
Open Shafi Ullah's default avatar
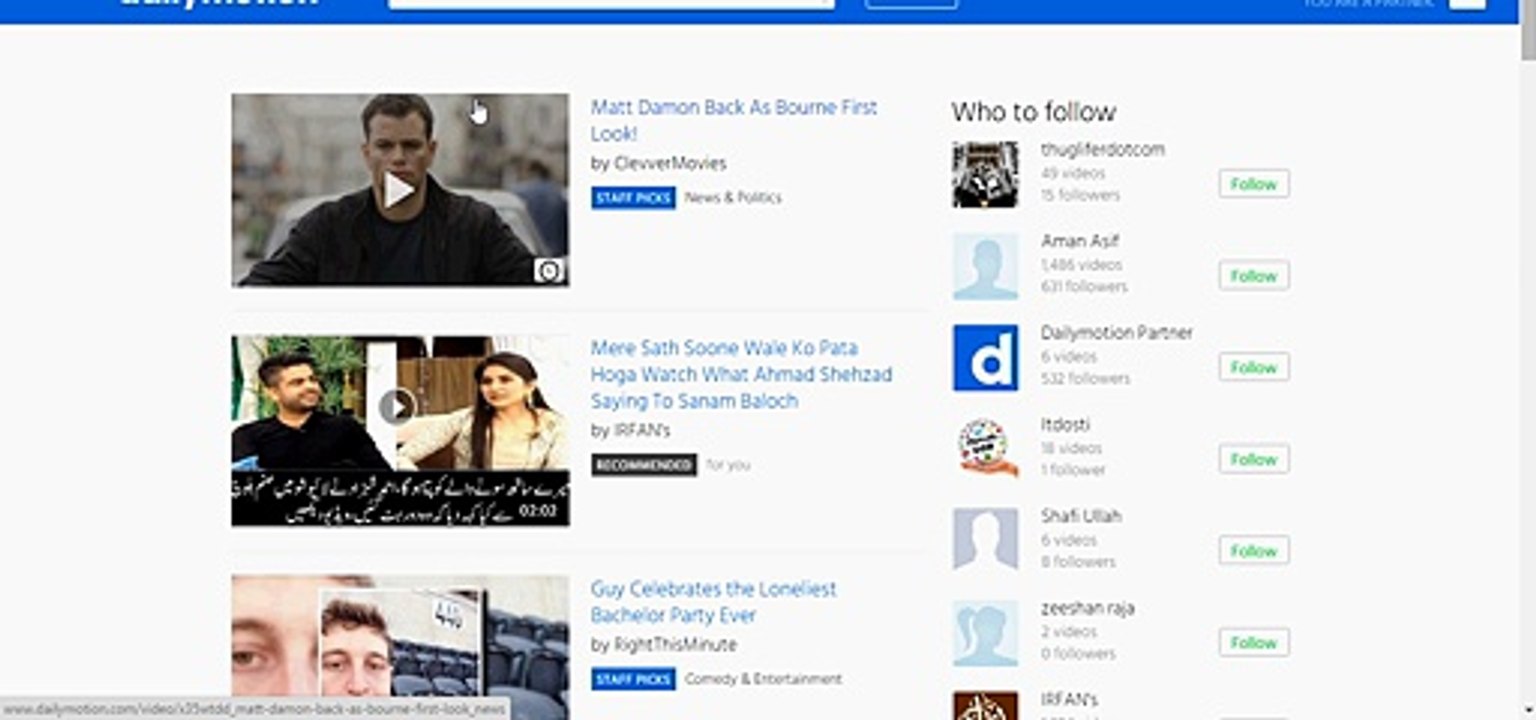985,541
